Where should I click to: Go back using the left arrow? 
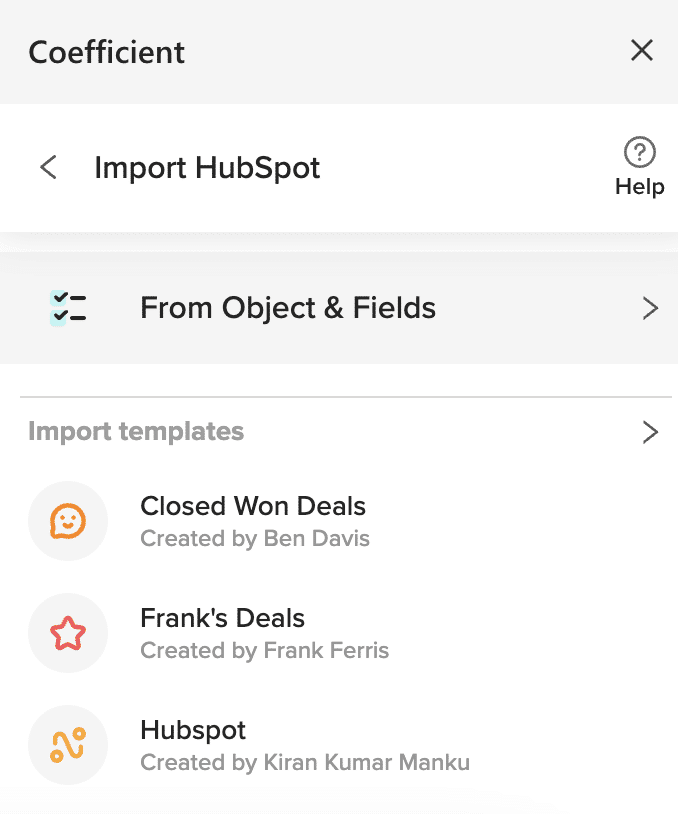coord(48,167)
